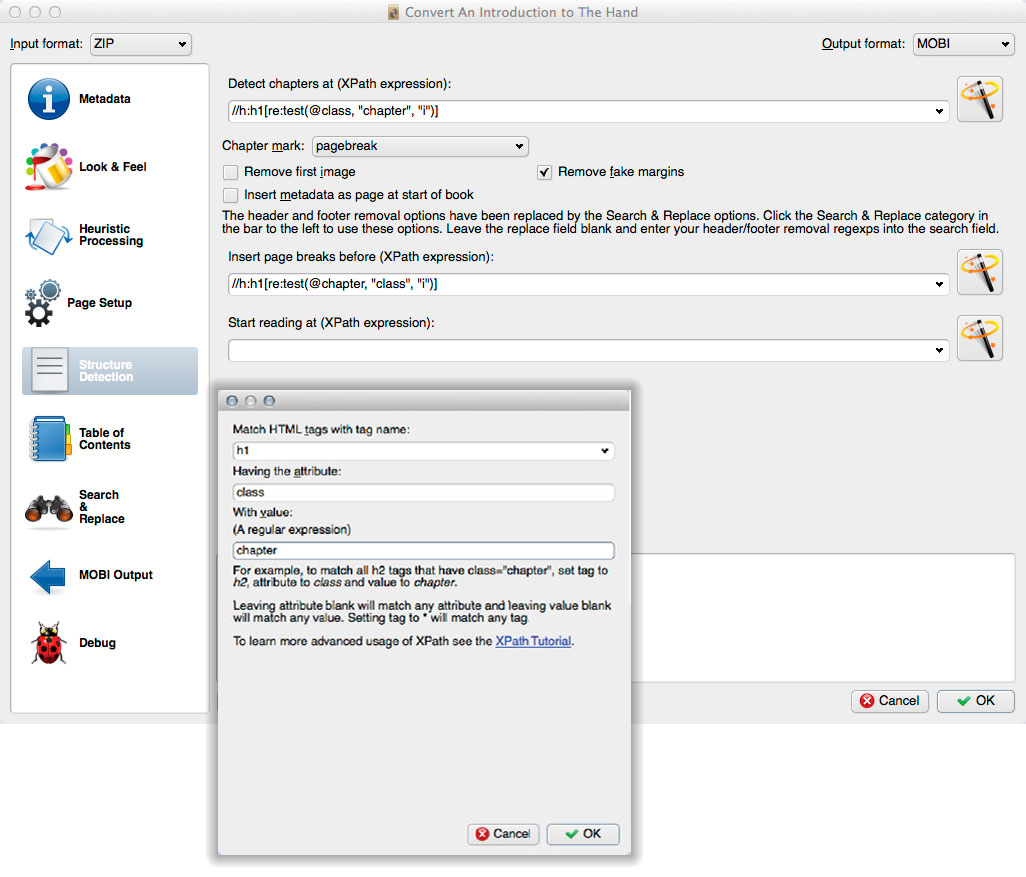Expand the Output format MOBI dropdown
Image resolution: width=1026 pixels, height=877 pixels.
963,44
